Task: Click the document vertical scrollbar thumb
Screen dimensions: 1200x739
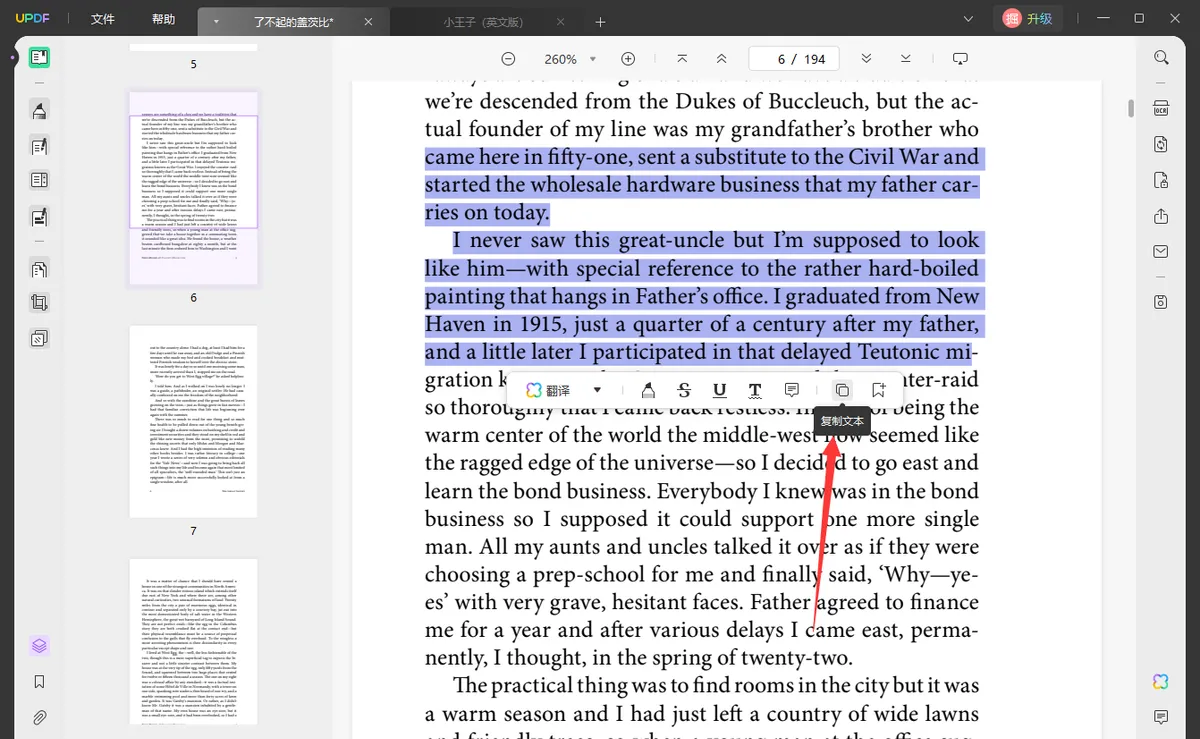Action: tap(1131, 108)
